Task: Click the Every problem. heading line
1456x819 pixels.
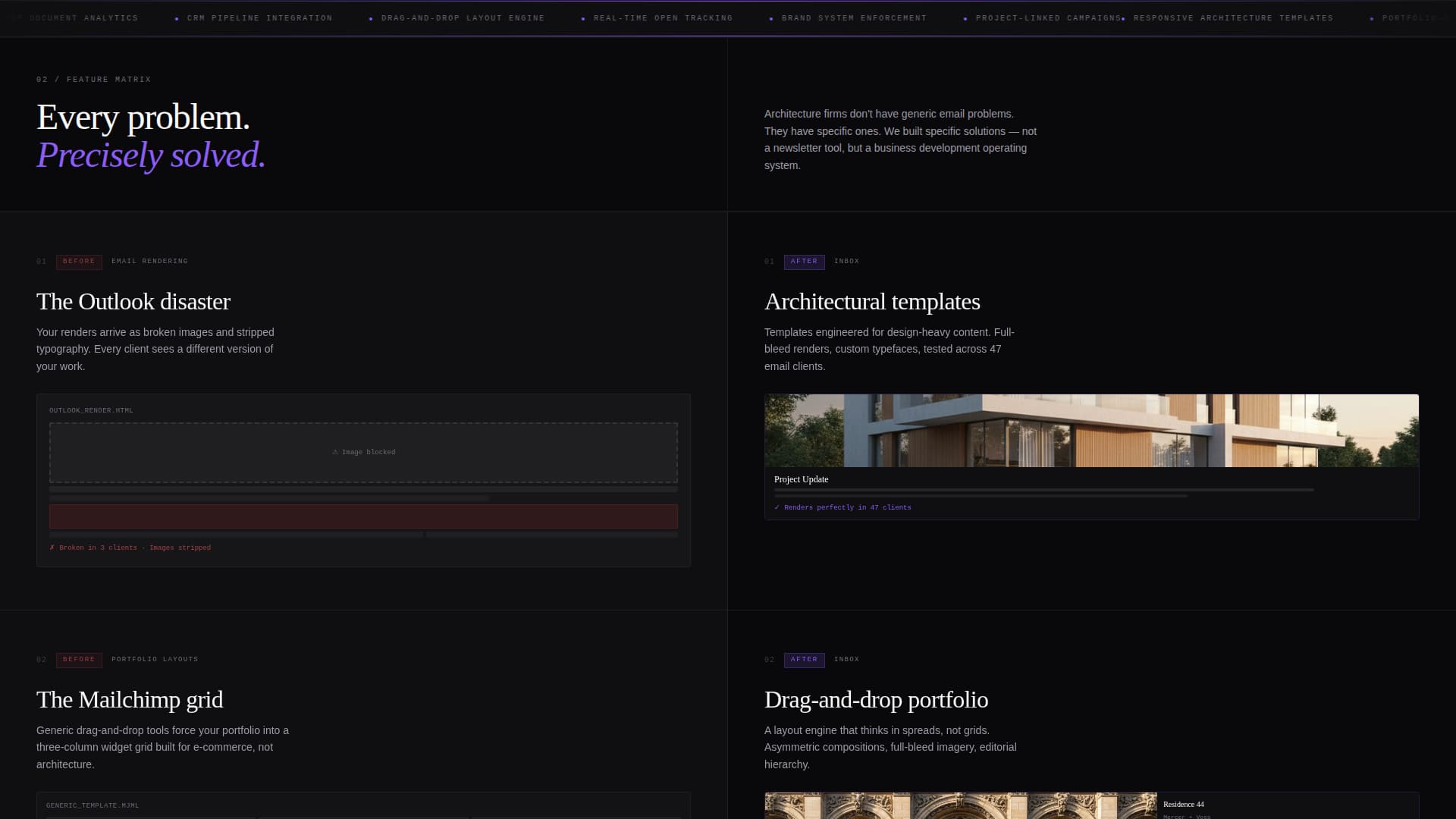Action: [x=143, y=118]
